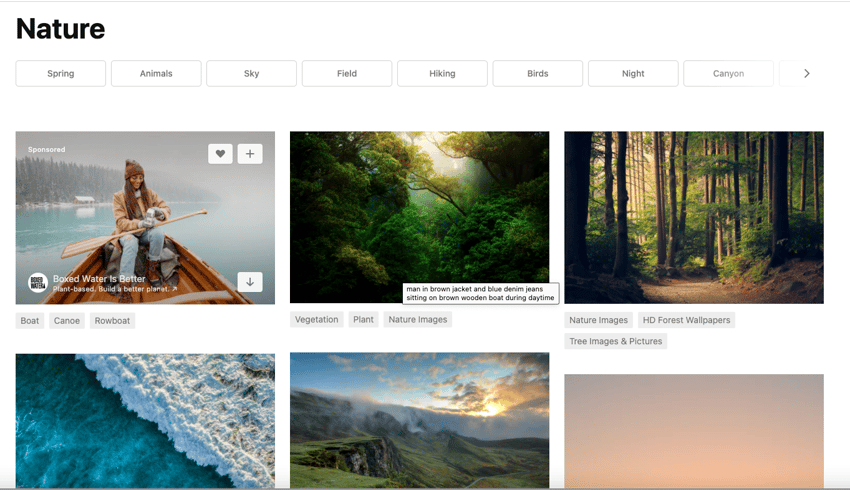Image resolution: width=850 pixels, height=490 pixels.
Task: Click the Boxed Water Is Better avatar logo
Action: [x=37, y=282]
